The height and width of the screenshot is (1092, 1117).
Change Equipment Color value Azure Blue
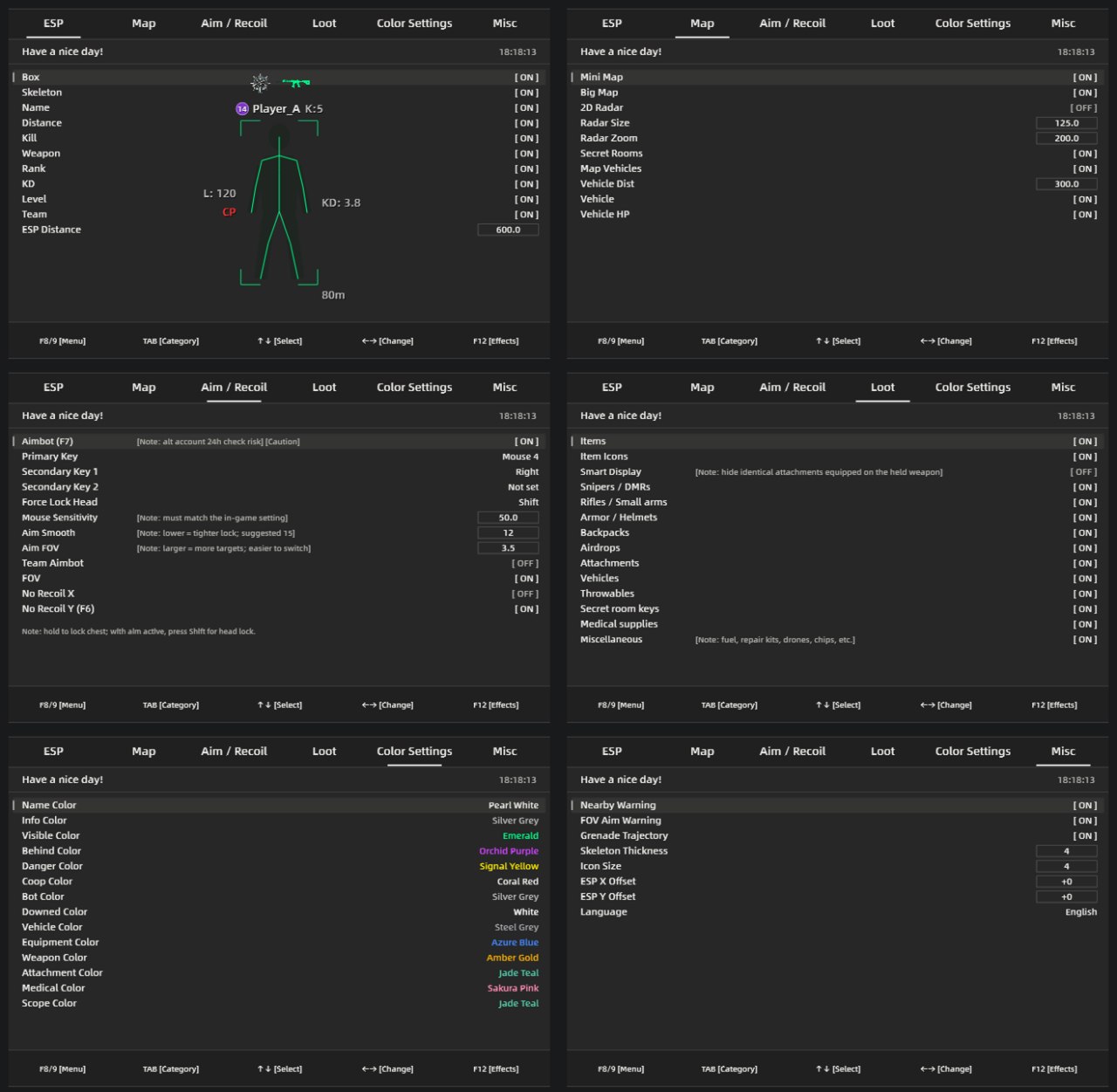(x=515, y=943)
